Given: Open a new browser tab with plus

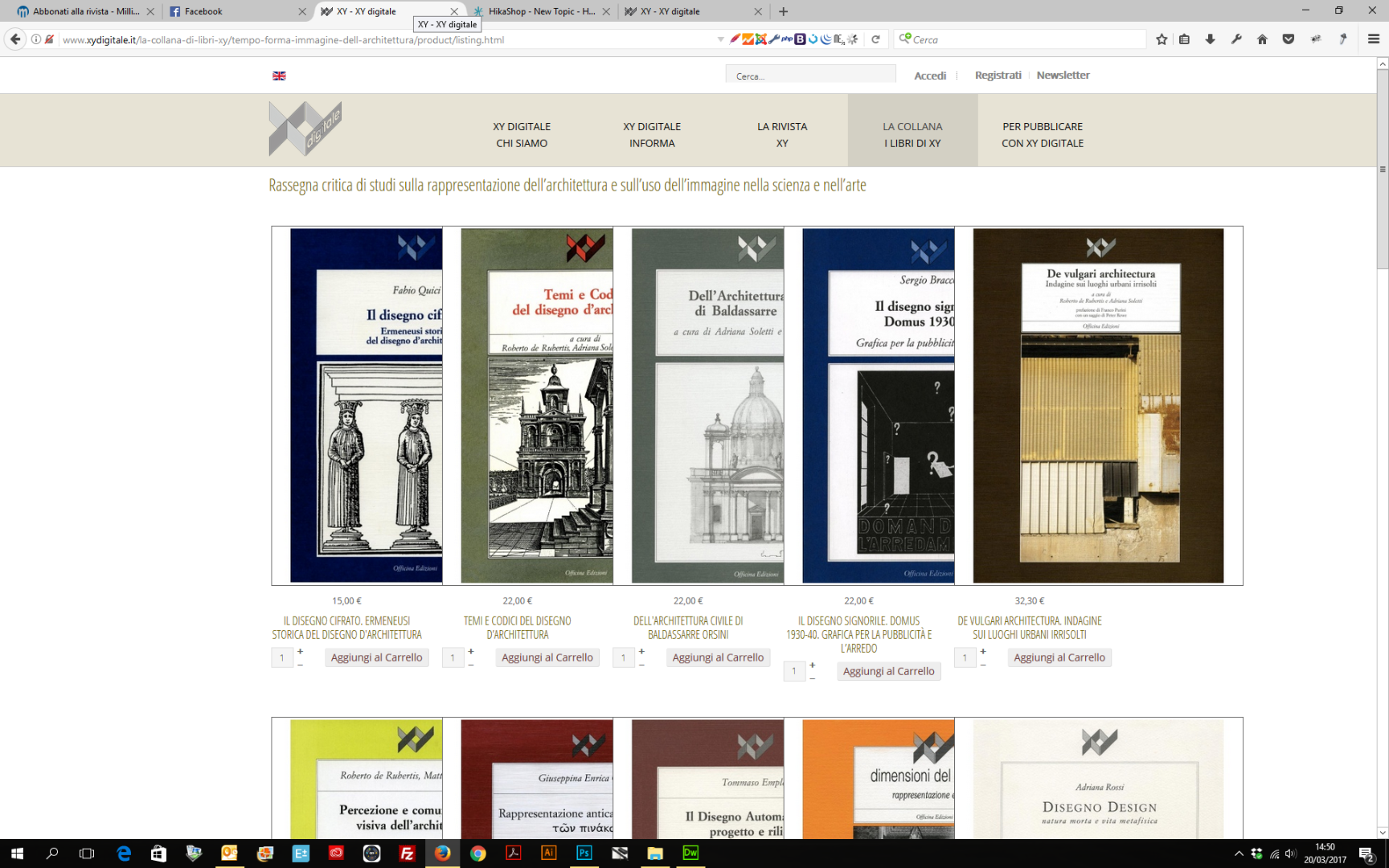Looking at the screenshot, I should pyautogui.click(x=783, y=11).
